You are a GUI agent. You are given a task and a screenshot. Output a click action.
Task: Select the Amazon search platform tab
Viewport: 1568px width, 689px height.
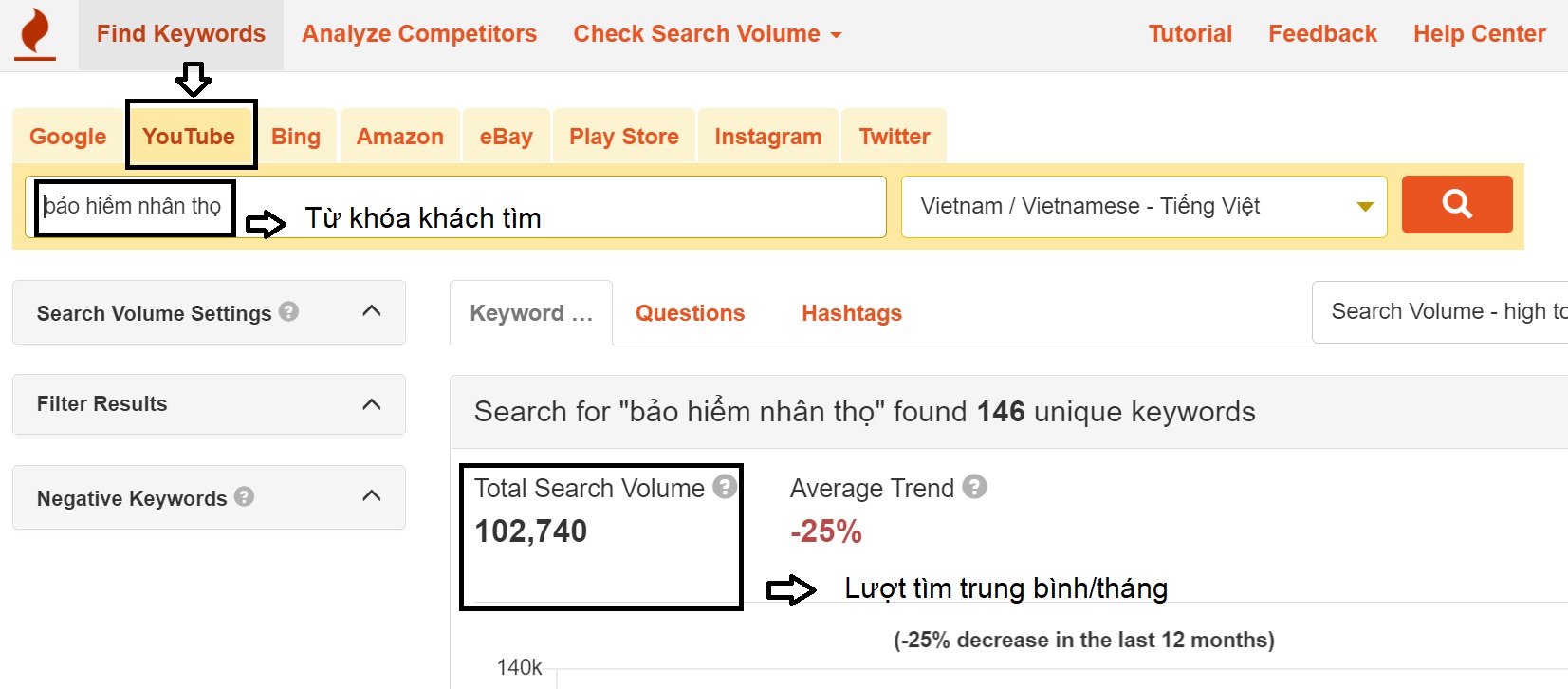[x=399, y=136]
